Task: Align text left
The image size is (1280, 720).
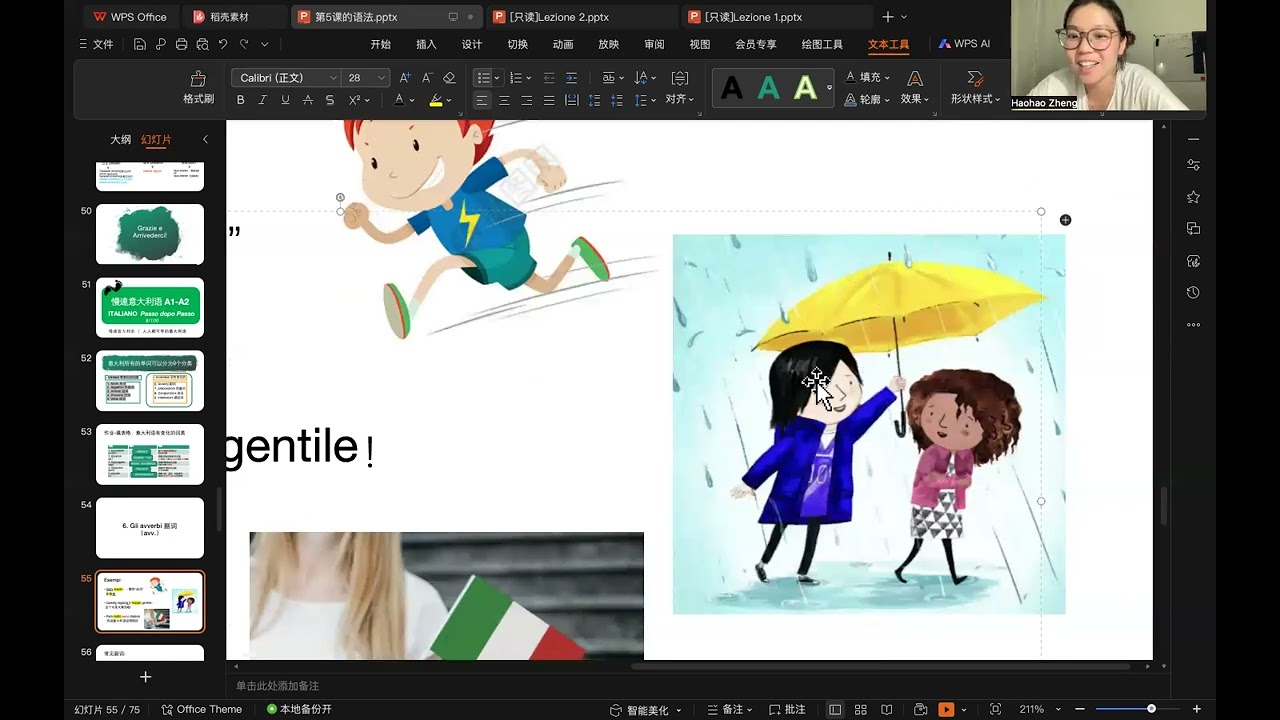Action: (x=482, y=100)
